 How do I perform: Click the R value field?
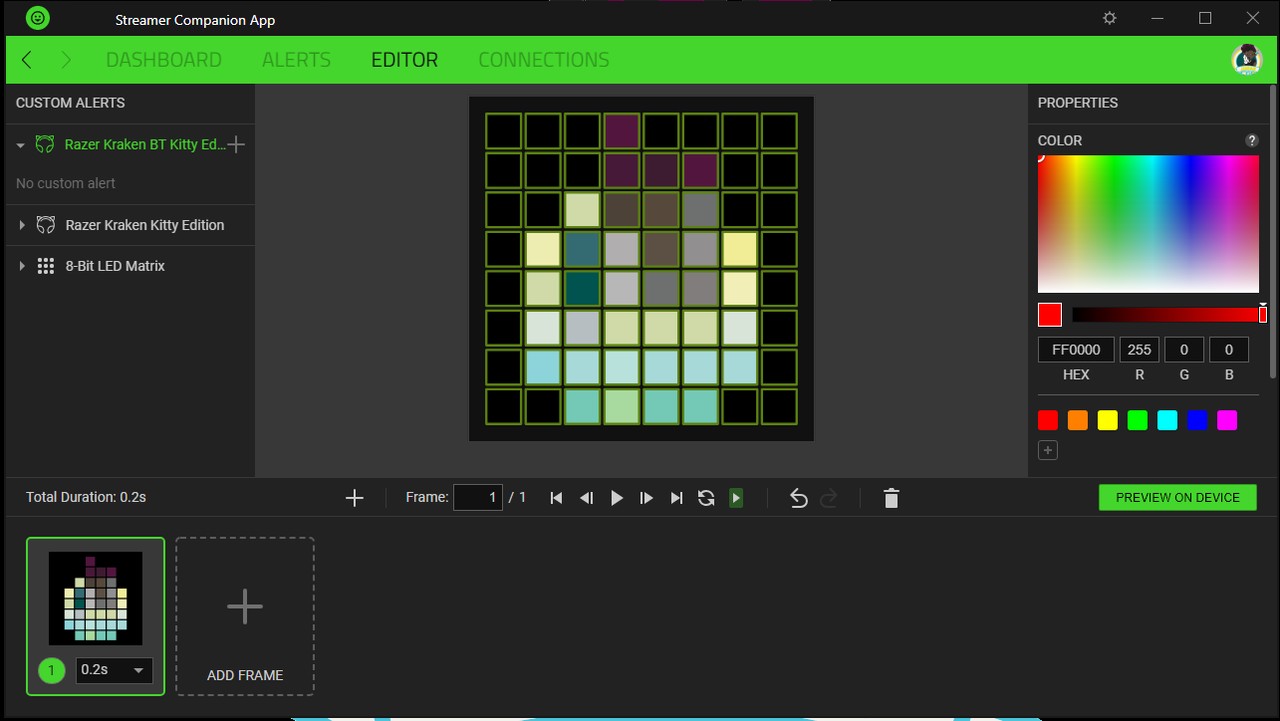[x=1139, y=350]
